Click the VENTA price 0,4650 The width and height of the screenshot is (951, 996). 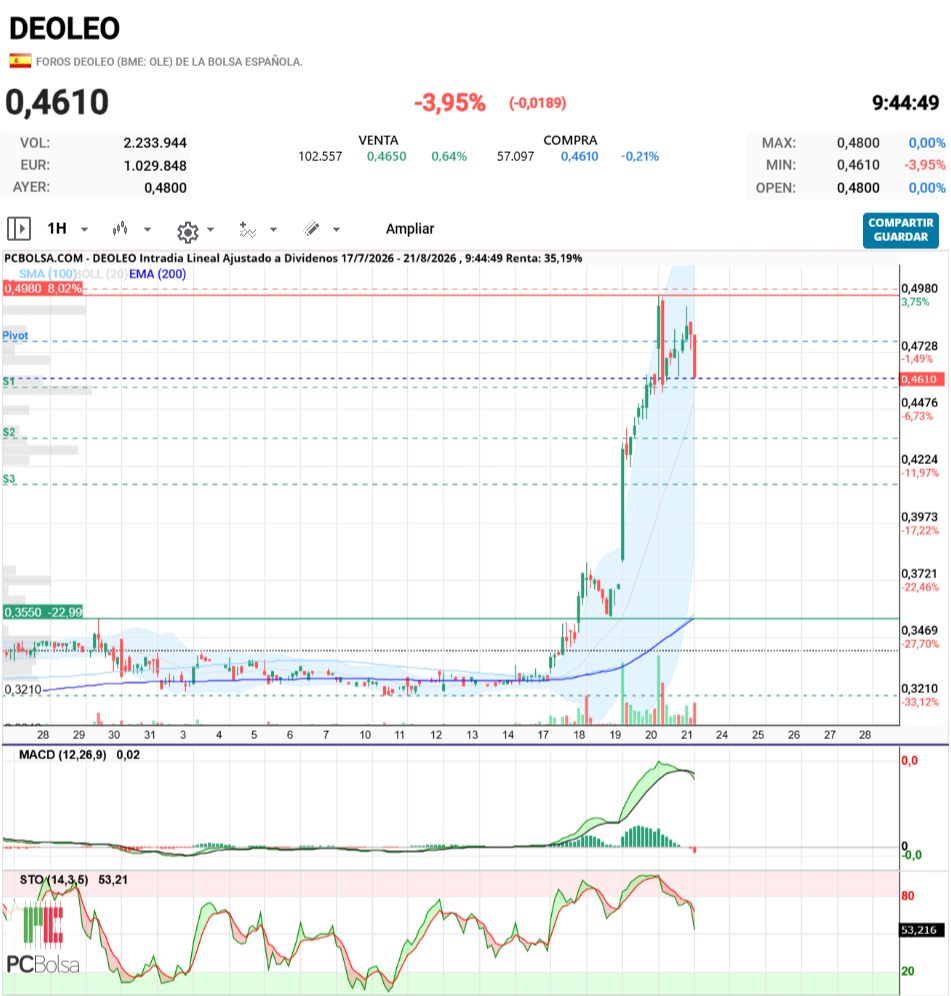tap(386, 156)
